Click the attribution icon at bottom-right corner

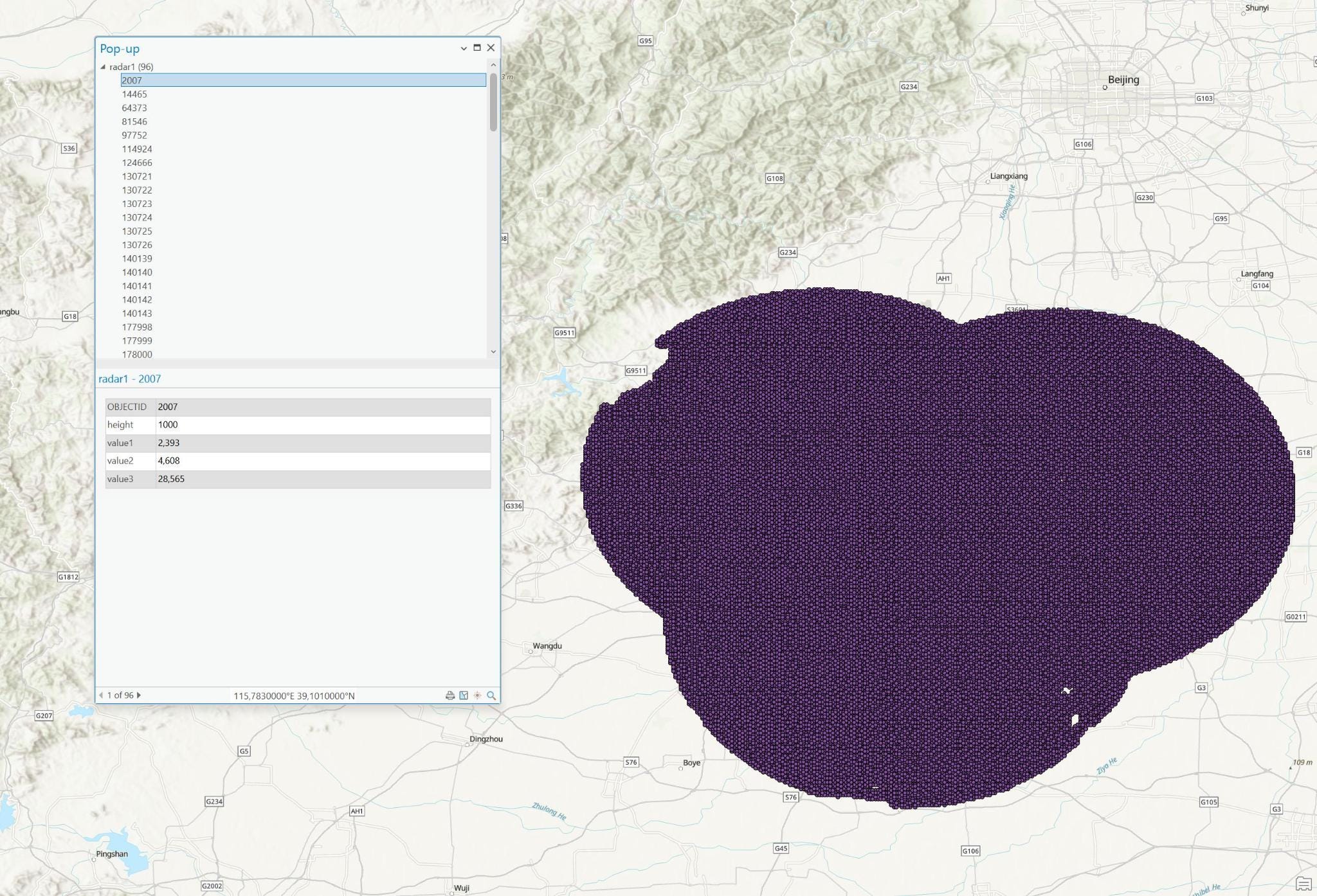[1303, 884]
